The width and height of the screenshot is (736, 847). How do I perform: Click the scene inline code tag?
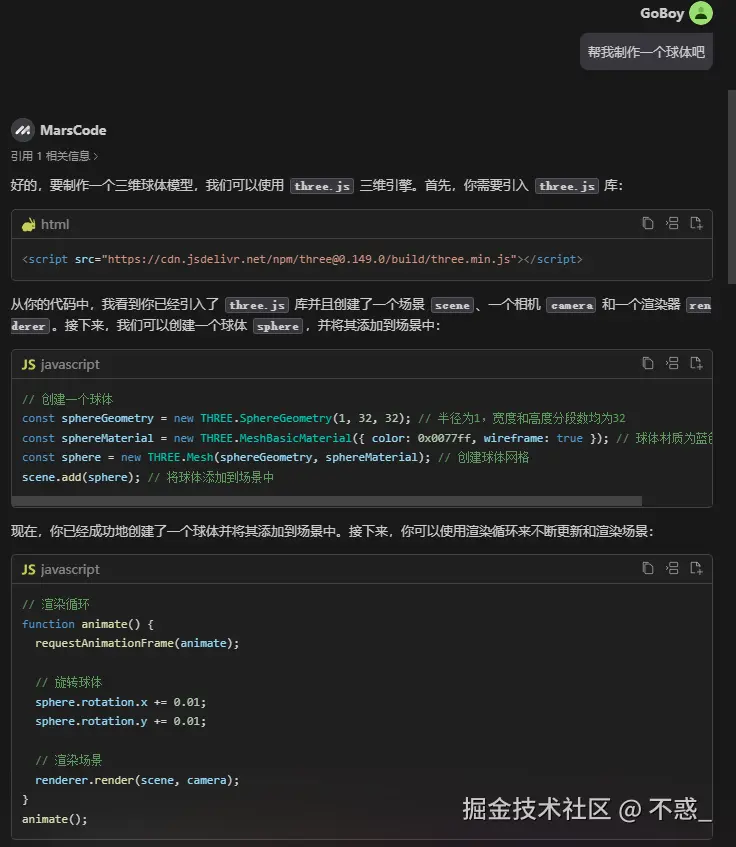453,305
